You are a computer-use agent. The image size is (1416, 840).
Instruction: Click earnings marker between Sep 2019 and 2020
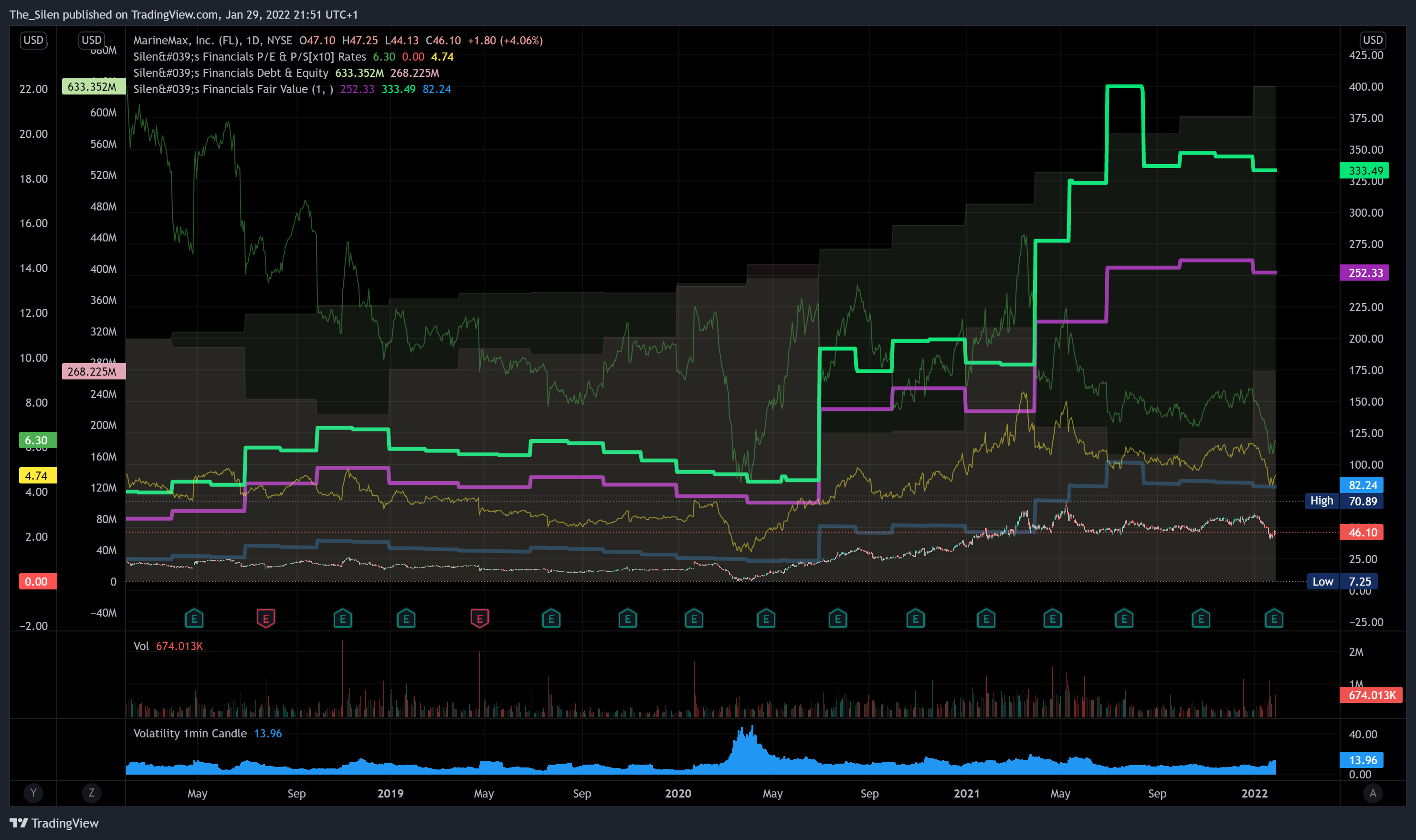[x=627, y=619]
